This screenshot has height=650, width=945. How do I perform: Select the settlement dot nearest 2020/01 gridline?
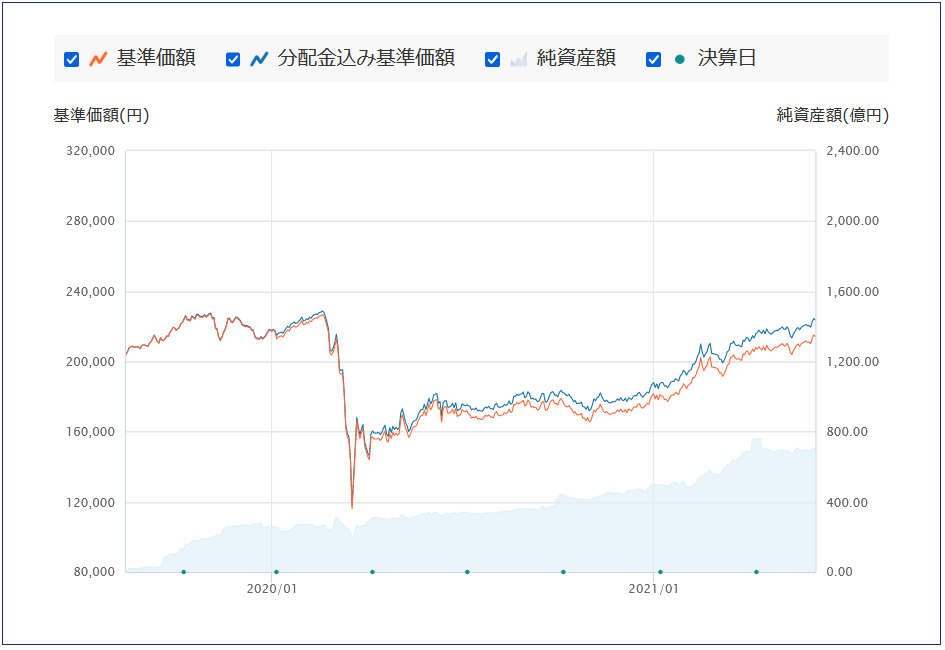tap(276, 572)
